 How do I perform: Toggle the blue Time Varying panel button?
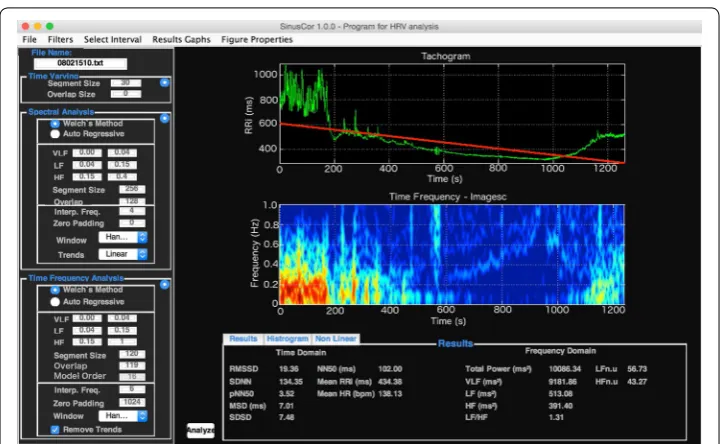tap(165, 83)
